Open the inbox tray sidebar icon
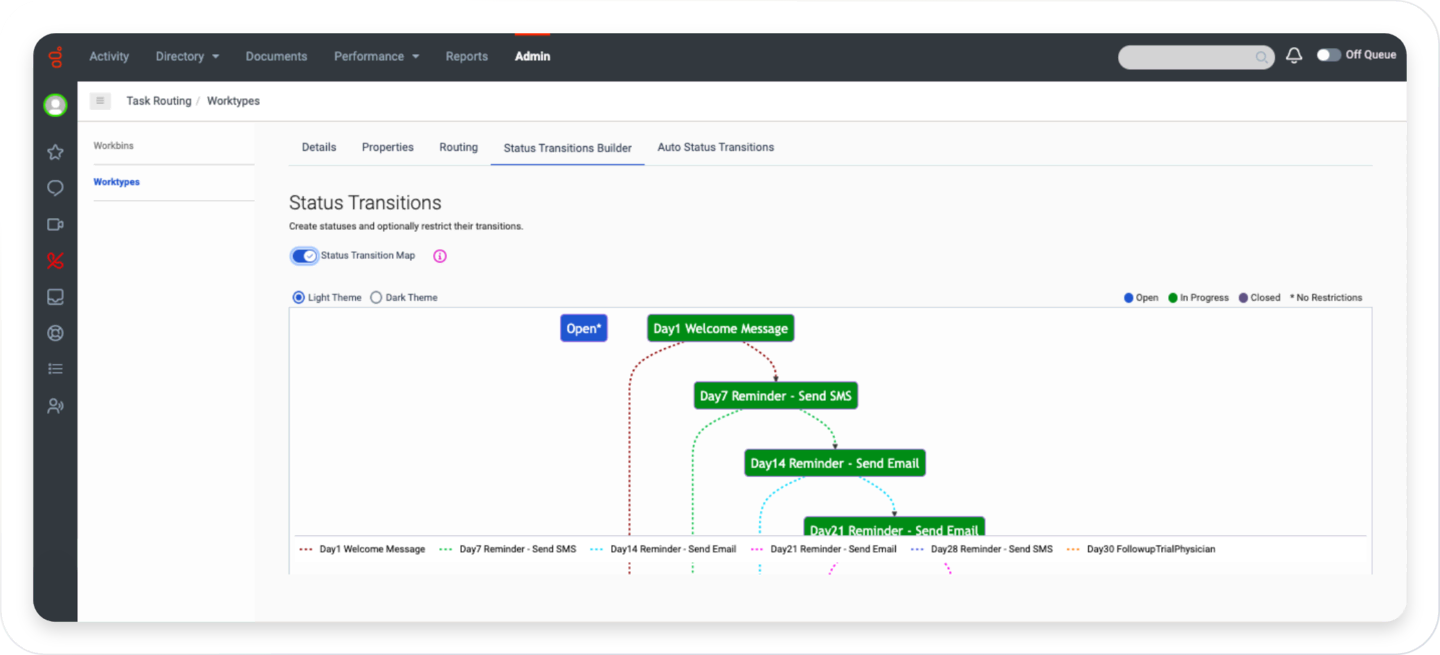The image size is (1440, 655). [x=55, y=297]
